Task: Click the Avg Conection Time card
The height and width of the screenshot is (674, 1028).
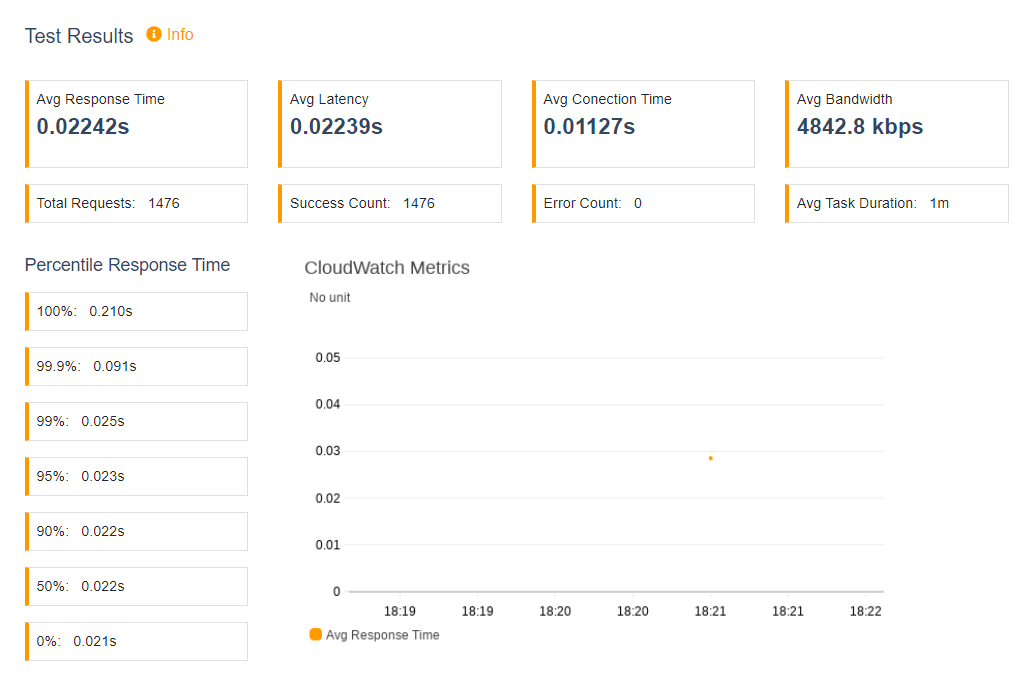Action: coord(643,124)
